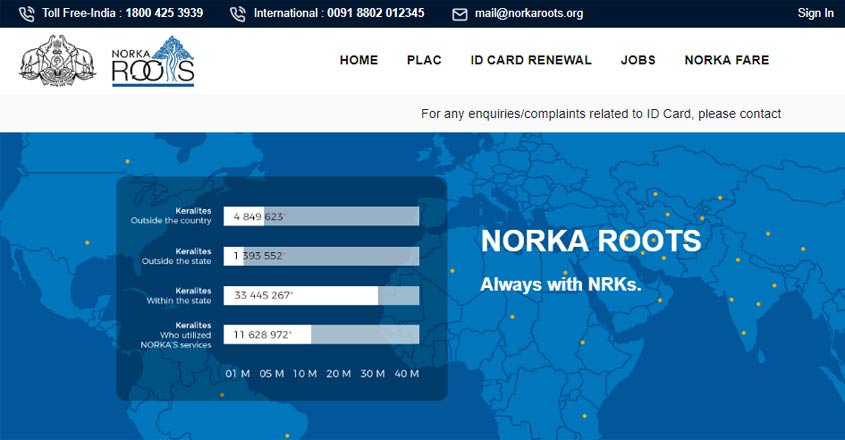Click the international phone icon
Viewport: 845px width, 440px height.
[x=237, y=14]
